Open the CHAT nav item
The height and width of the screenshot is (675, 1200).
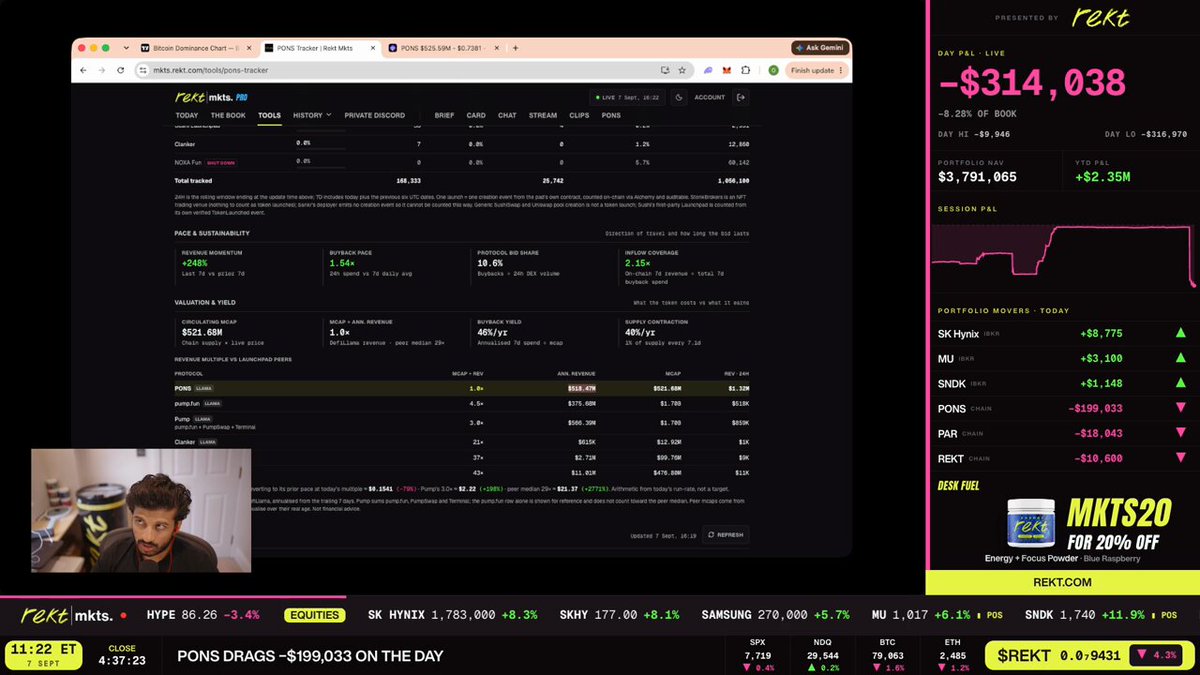point(507,115)
